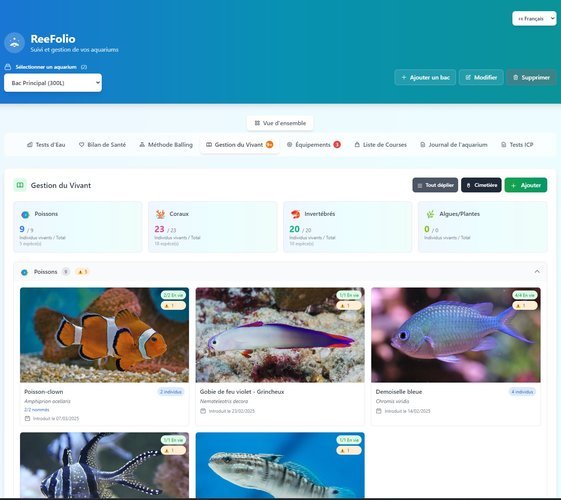Click the Sélectionner un aquarium lock icon
Image resolution: width=561 pixels, height=500 pixels.
coord(8,67)
